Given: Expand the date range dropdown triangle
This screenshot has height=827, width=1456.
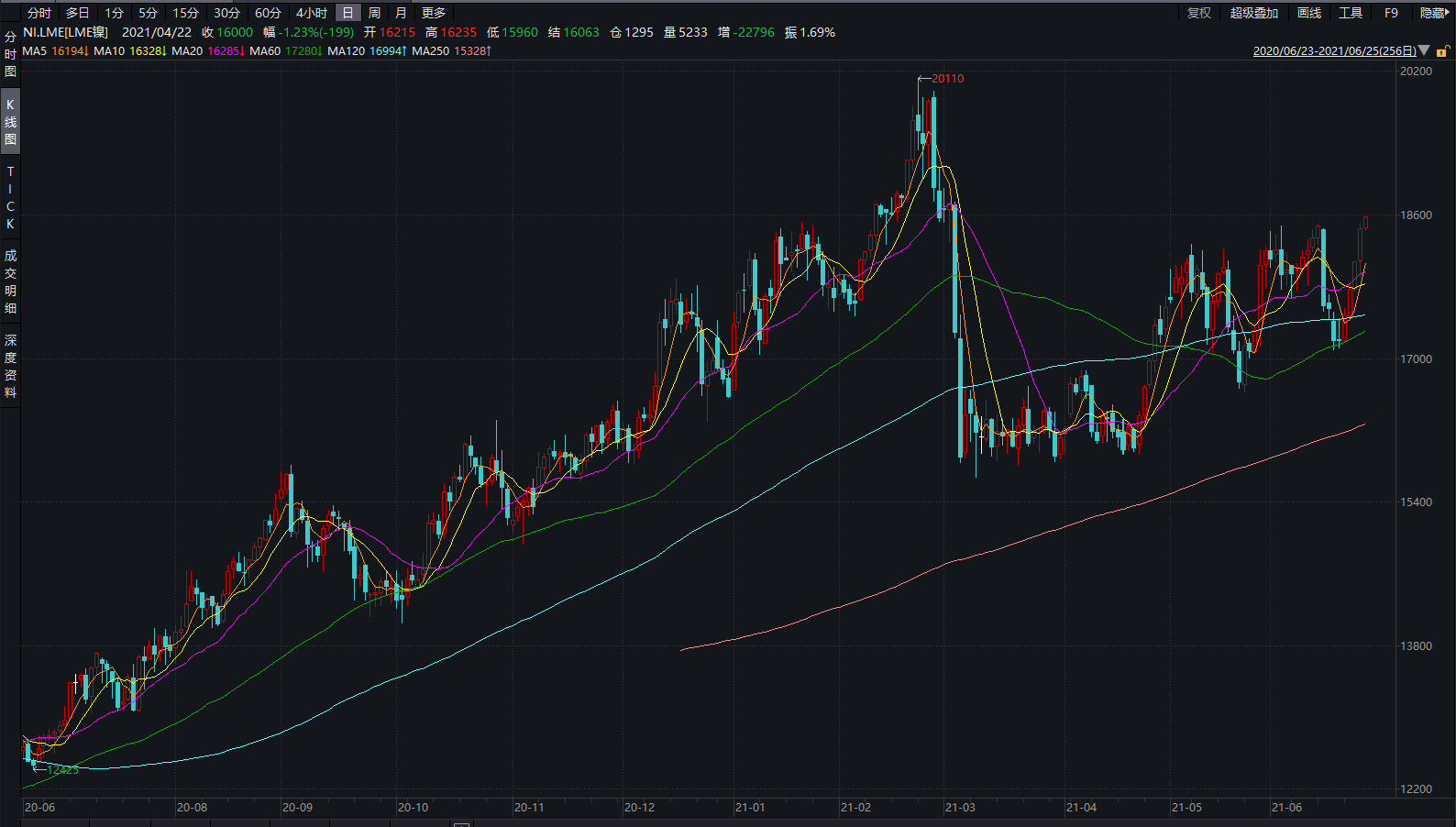Looking at the screenshot, I should pyautogui.click(x=1424, y=50).
